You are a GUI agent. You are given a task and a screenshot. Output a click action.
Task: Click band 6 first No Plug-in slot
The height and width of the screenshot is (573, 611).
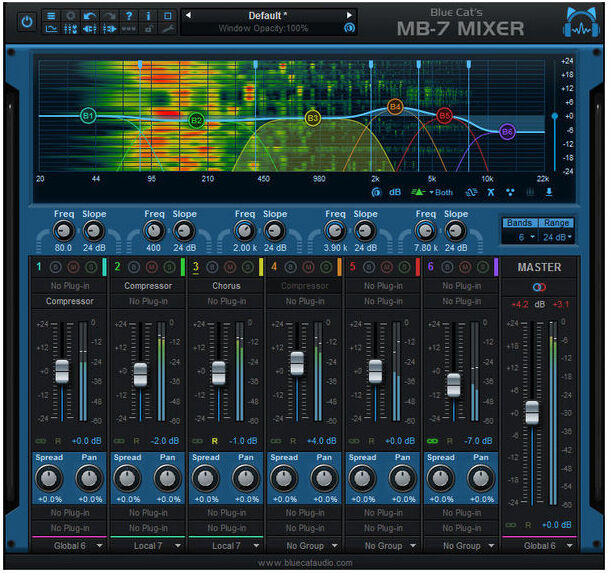[x=462, y=286]
